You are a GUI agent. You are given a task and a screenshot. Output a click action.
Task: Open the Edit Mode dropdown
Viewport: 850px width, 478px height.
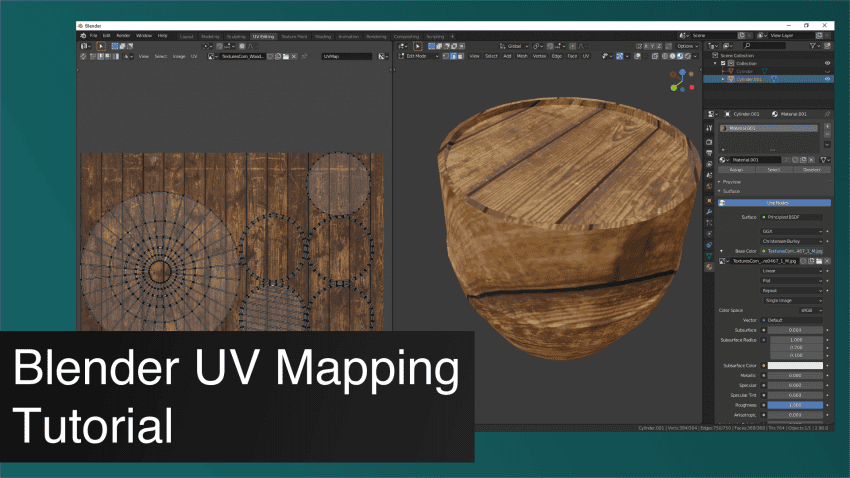[x=418, y=56]
